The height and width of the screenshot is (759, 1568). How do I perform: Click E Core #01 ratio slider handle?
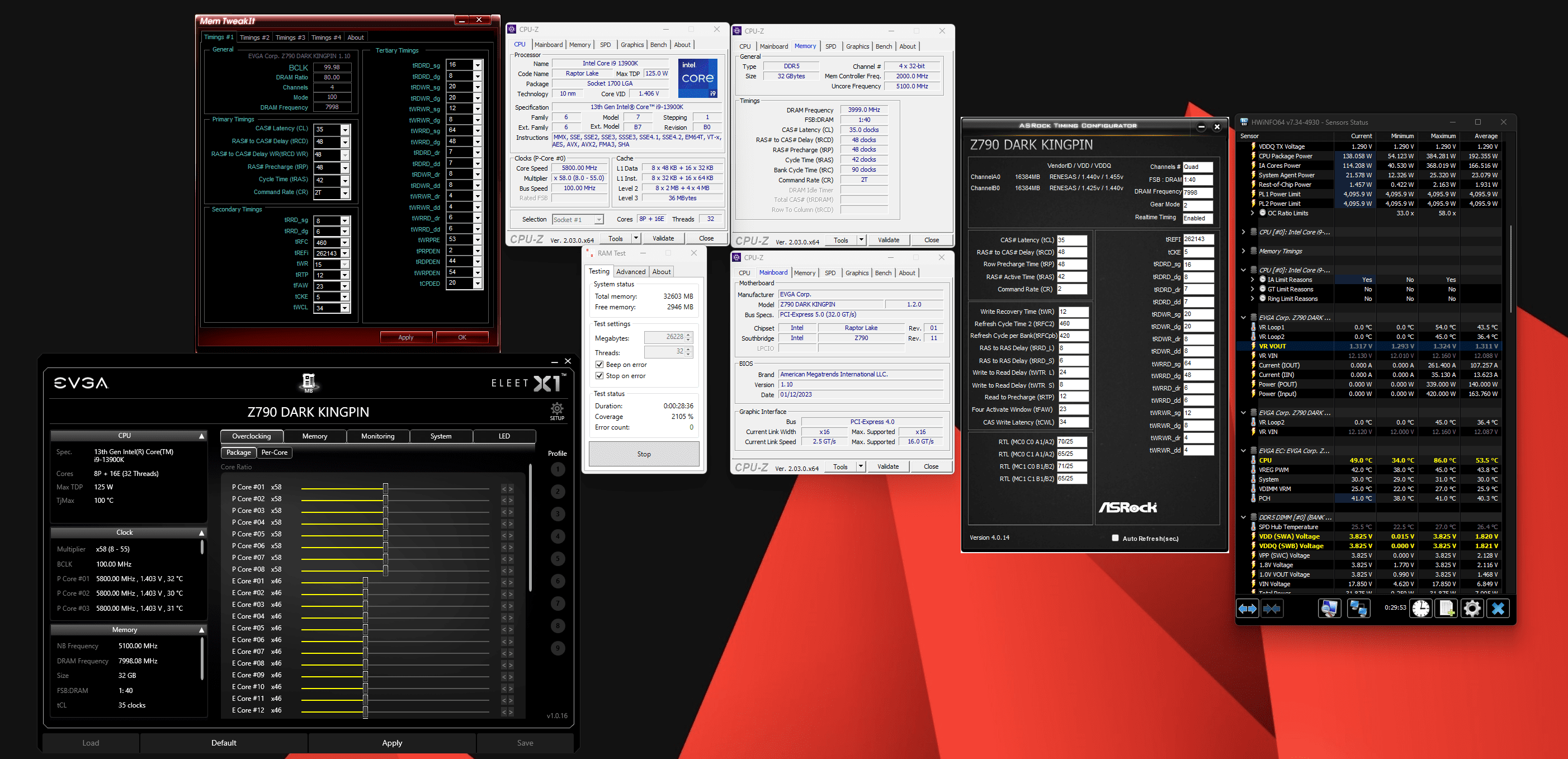[x=365, y=582]
